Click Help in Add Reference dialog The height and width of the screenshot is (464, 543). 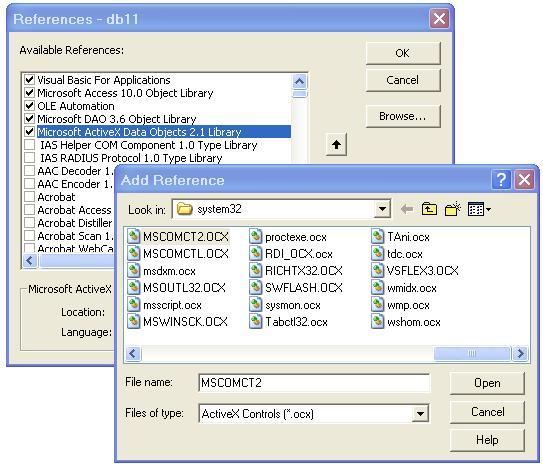click(x=487, y=440)
